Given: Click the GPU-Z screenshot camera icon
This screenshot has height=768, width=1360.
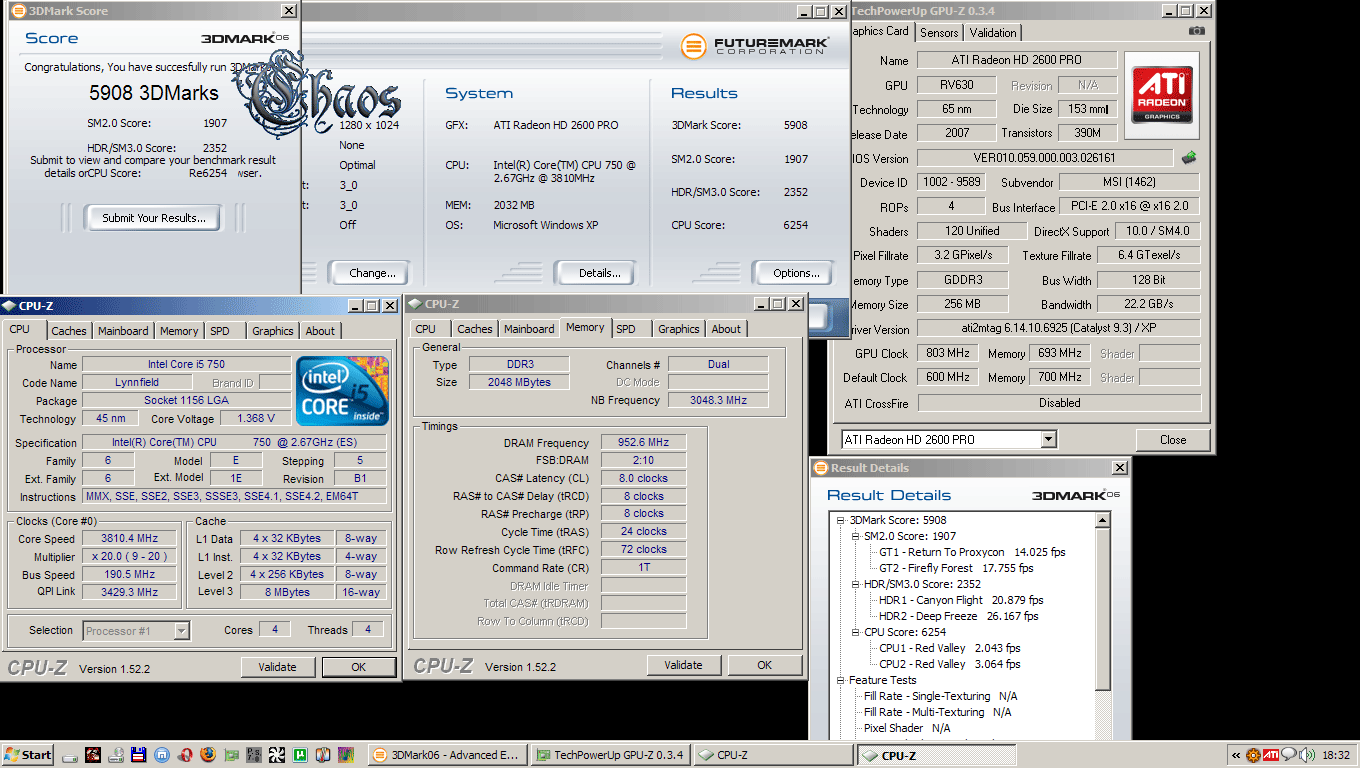Looking at the screenshot, I should pos(1196,31).
